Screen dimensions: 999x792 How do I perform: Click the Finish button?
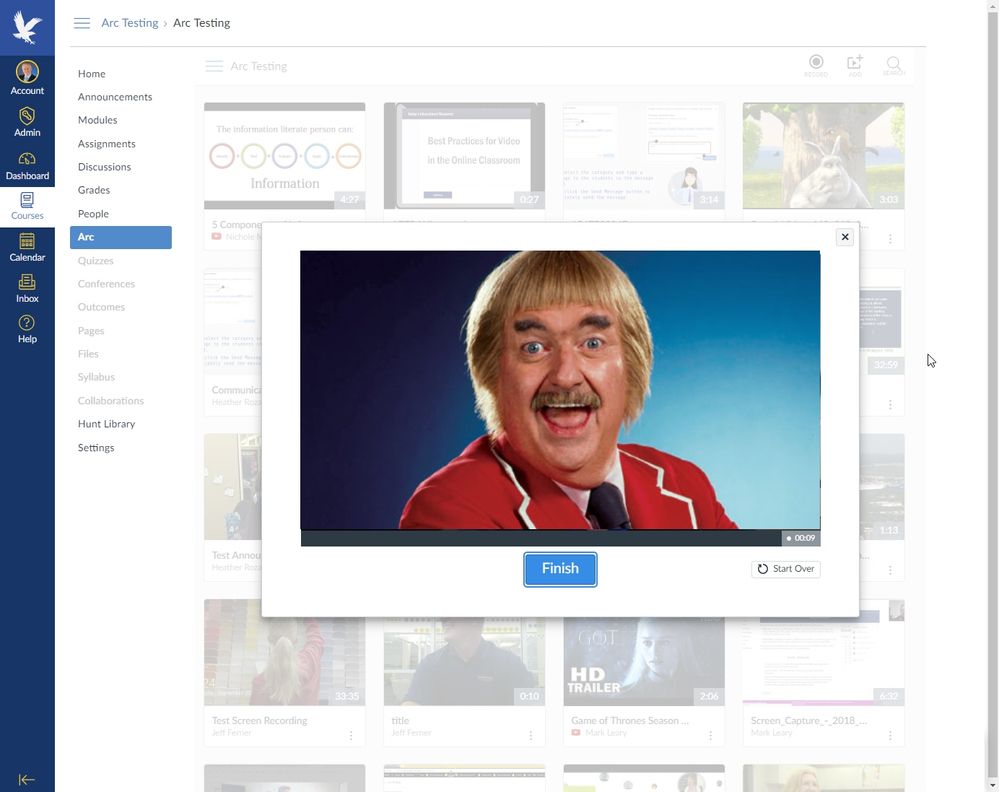(560, 569)
